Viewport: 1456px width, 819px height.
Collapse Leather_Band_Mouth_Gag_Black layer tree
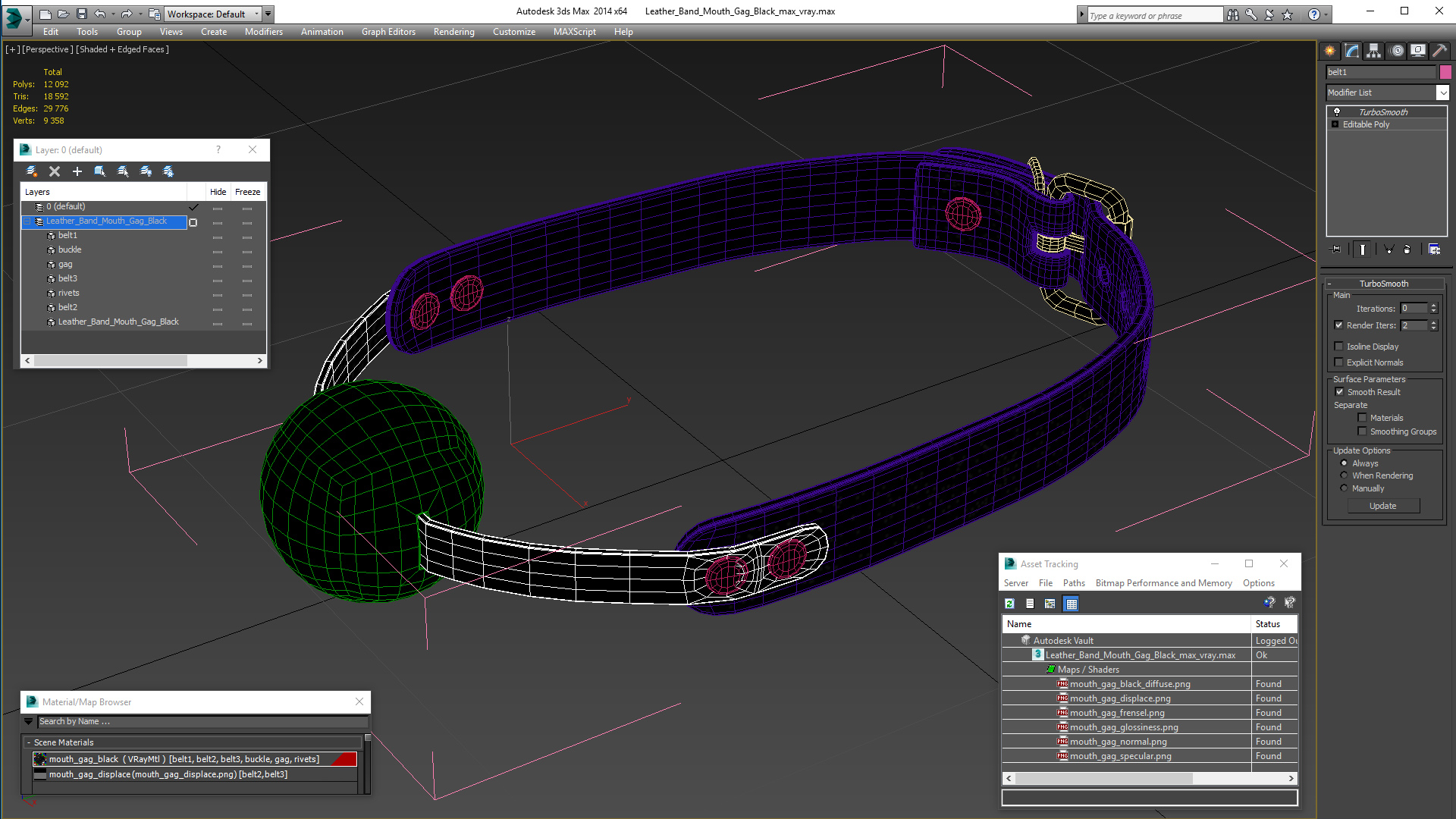tap(27, 221)
